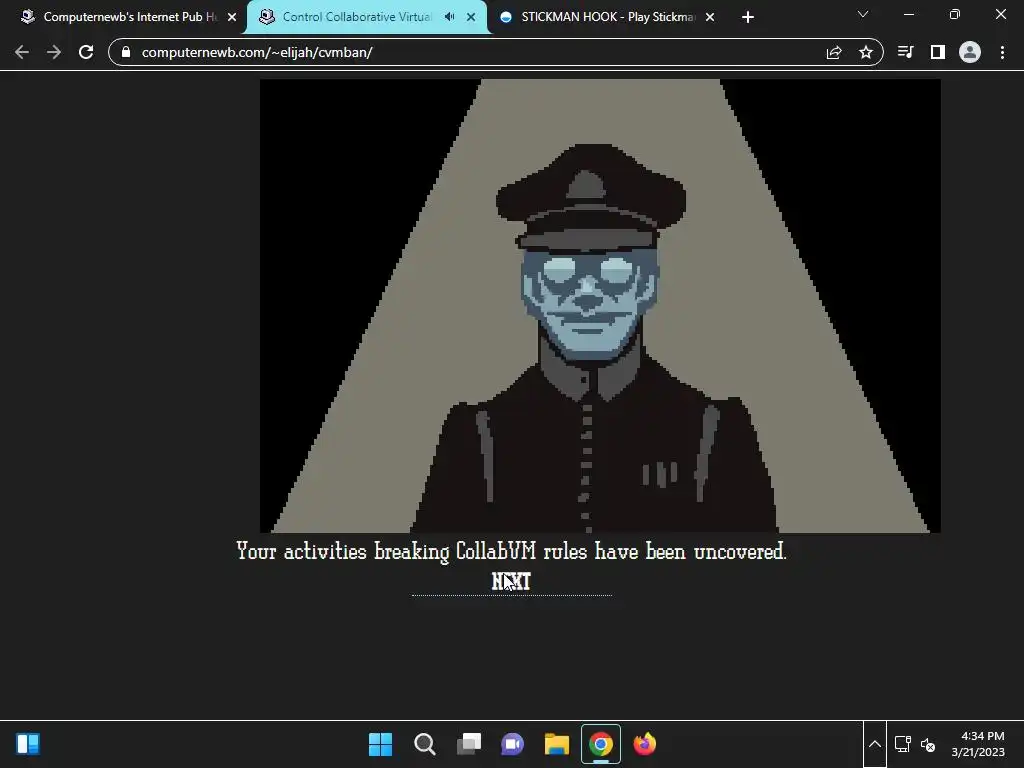
Task: Open the clock showing 4:34 PM
Action: (978, 744)
